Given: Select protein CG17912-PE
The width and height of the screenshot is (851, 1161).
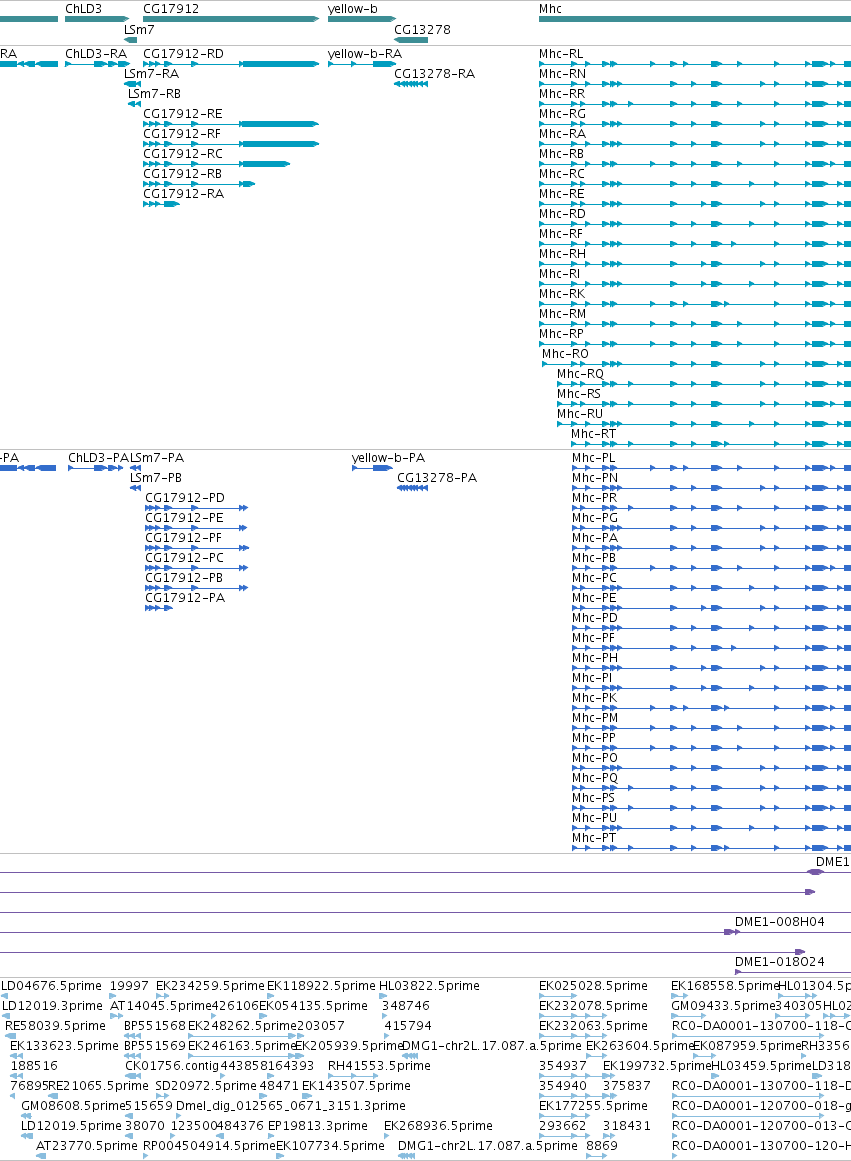Looking at the screenshot, I should coord(184,518).
